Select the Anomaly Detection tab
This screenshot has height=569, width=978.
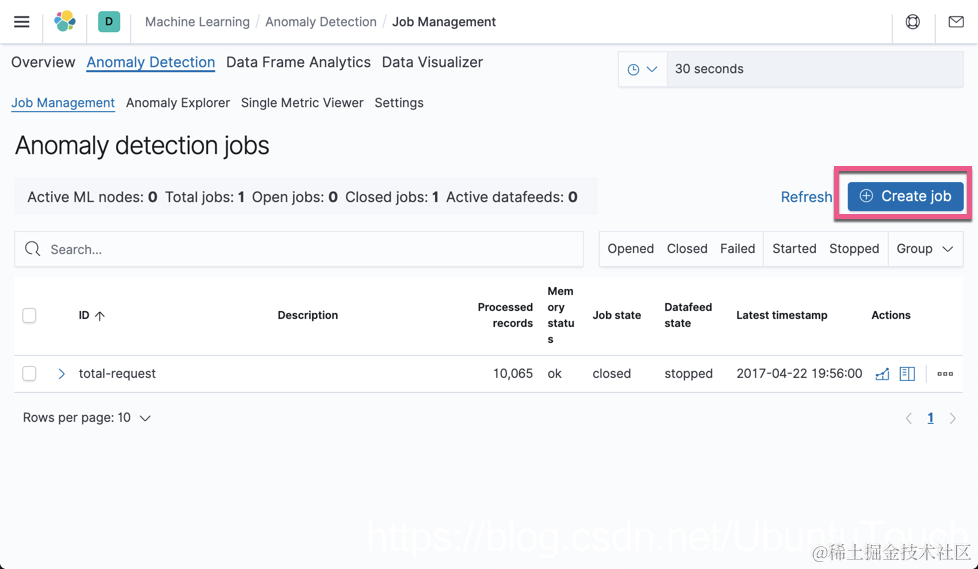(151, 62)
